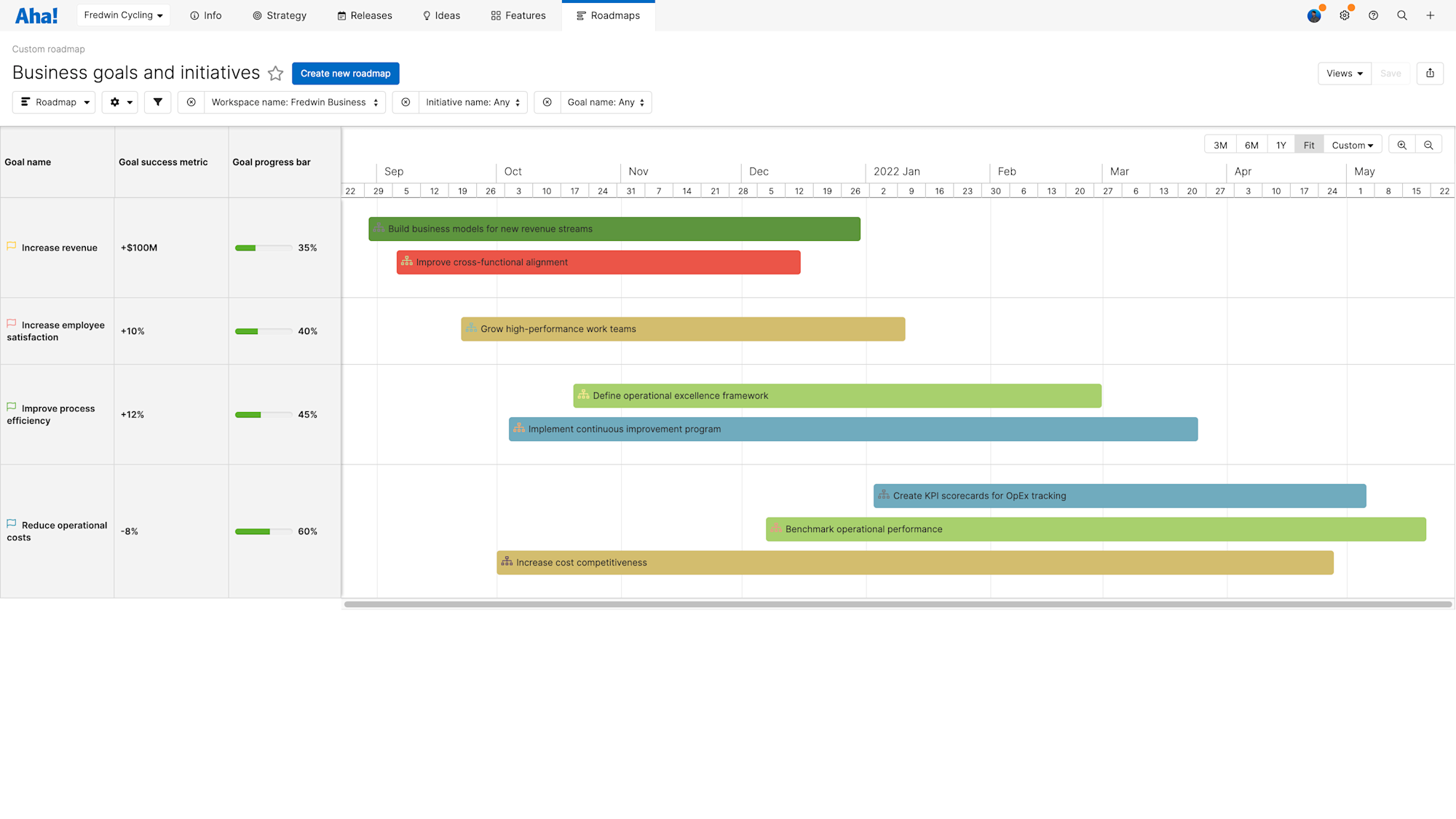Switch timeline range to 3M
Screen dimensions: 1456x819
(1220, 144)
